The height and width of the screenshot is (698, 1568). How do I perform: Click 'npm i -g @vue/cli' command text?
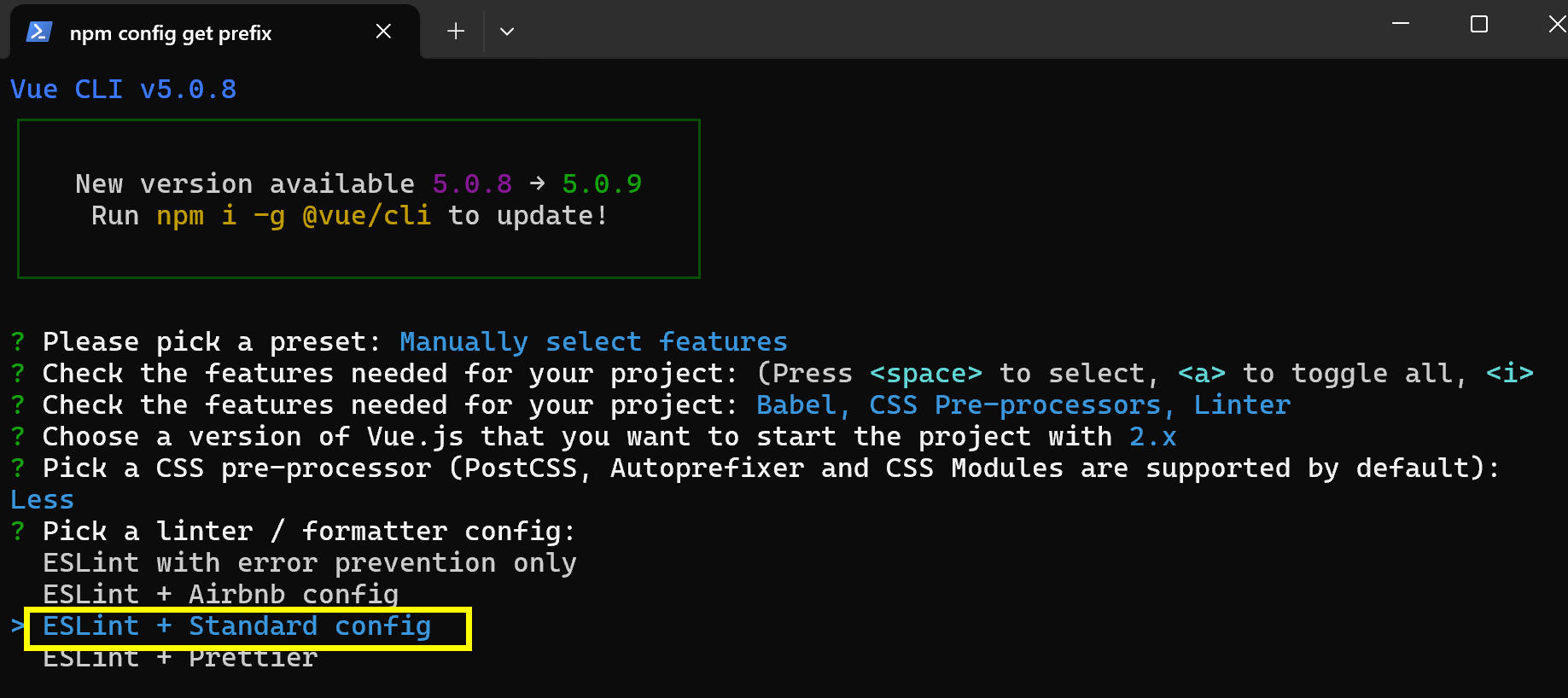[294, 216]
